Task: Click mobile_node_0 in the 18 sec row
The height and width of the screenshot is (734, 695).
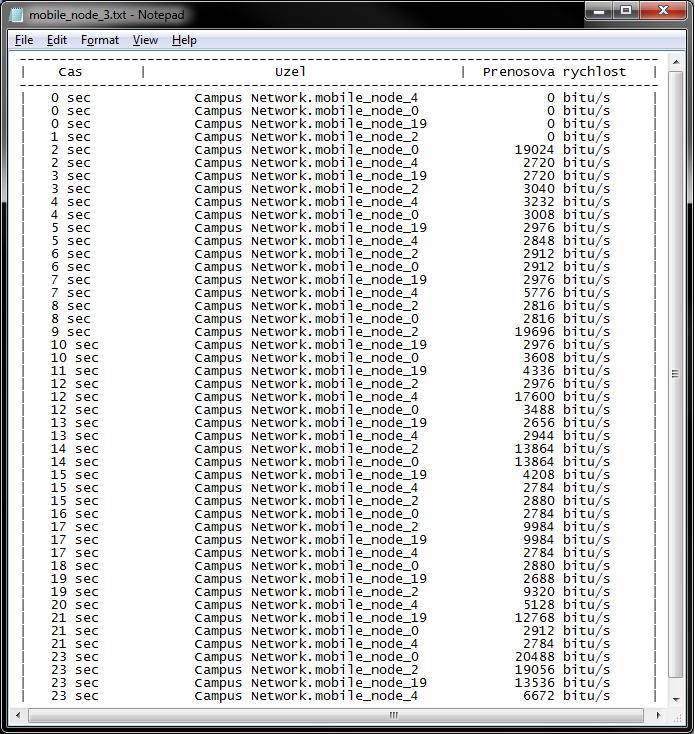Action: coord(366,566)
